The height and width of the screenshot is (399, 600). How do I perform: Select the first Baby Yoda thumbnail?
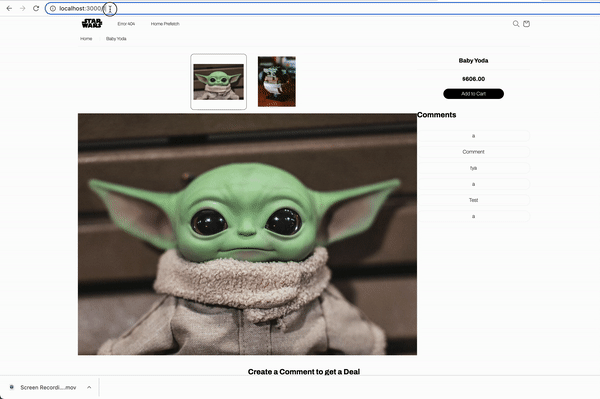pyautogui.click(x=218, y=81)
